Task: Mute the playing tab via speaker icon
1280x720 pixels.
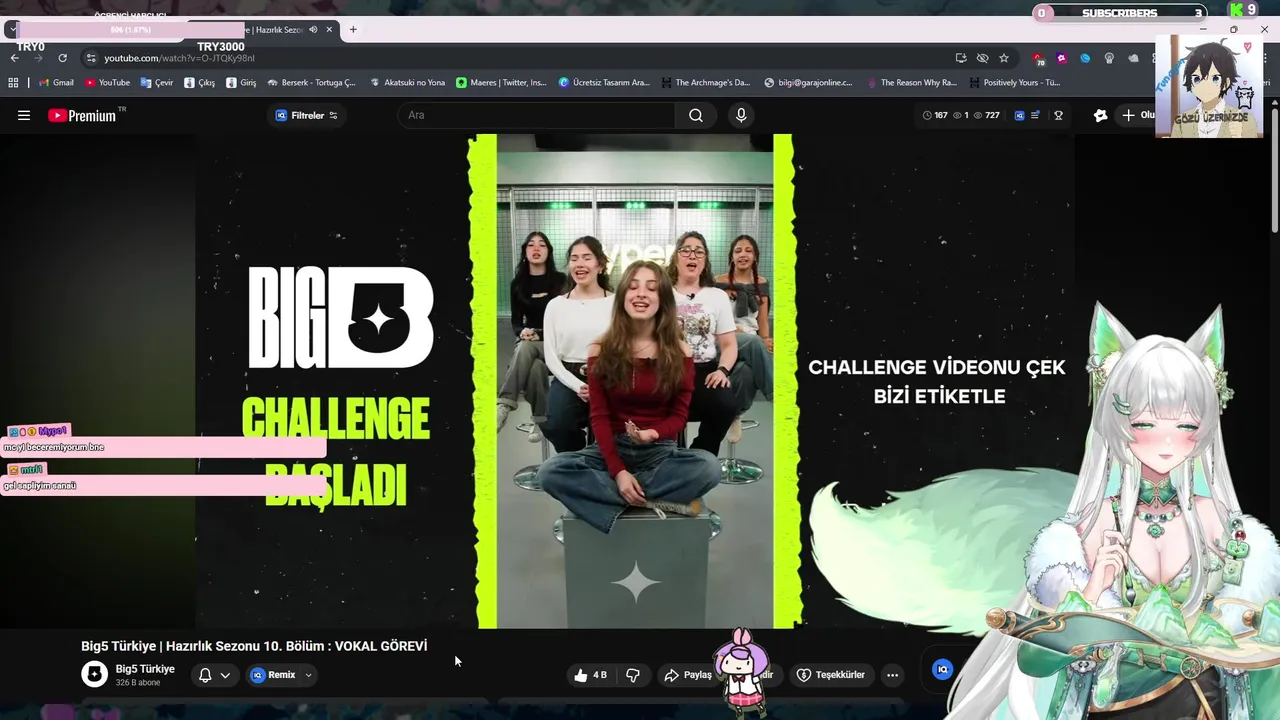Action: pos(313,29)
